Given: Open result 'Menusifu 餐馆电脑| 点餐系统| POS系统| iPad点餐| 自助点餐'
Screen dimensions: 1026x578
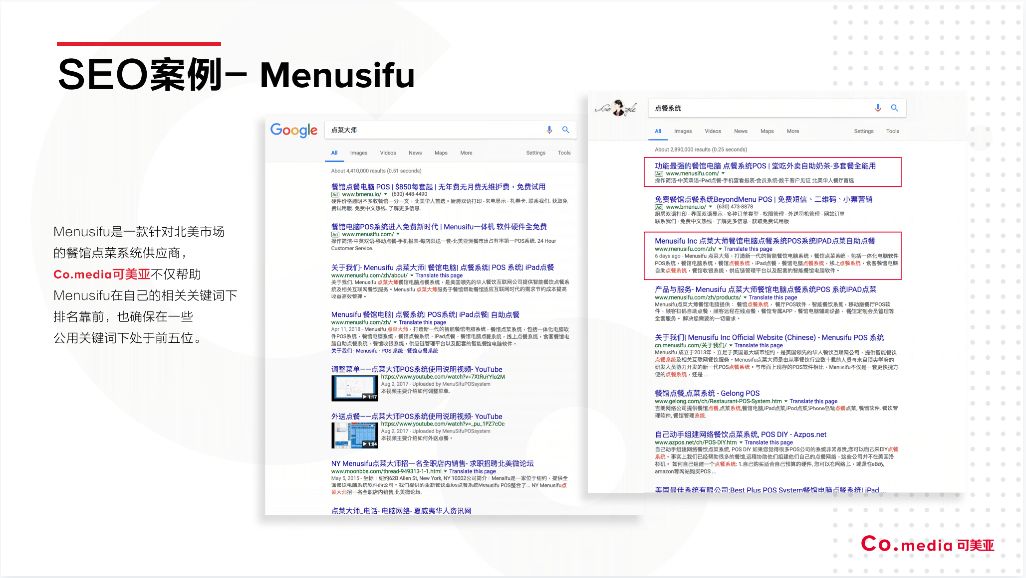Looking at the screenshot, I should coord(425,315).
